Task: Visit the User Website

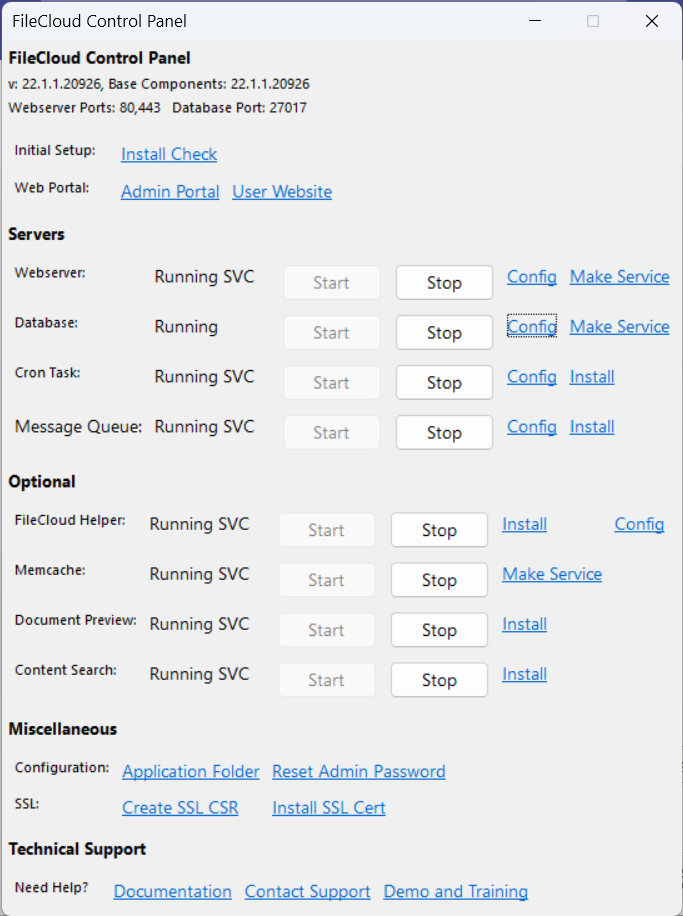Action: 282,191
